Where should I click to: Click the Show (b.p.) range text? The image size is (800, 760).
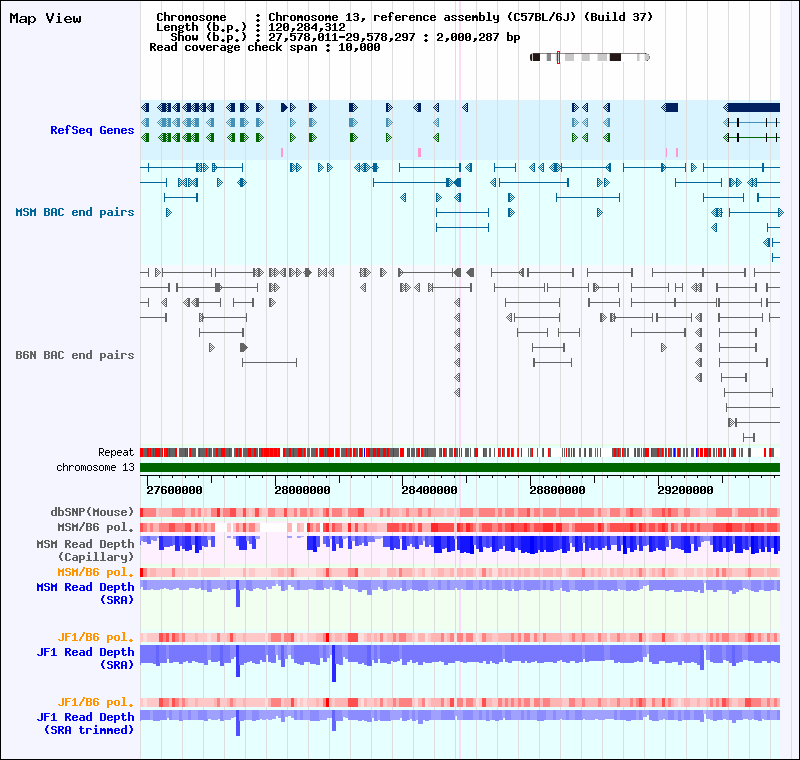tap(345, 37)
